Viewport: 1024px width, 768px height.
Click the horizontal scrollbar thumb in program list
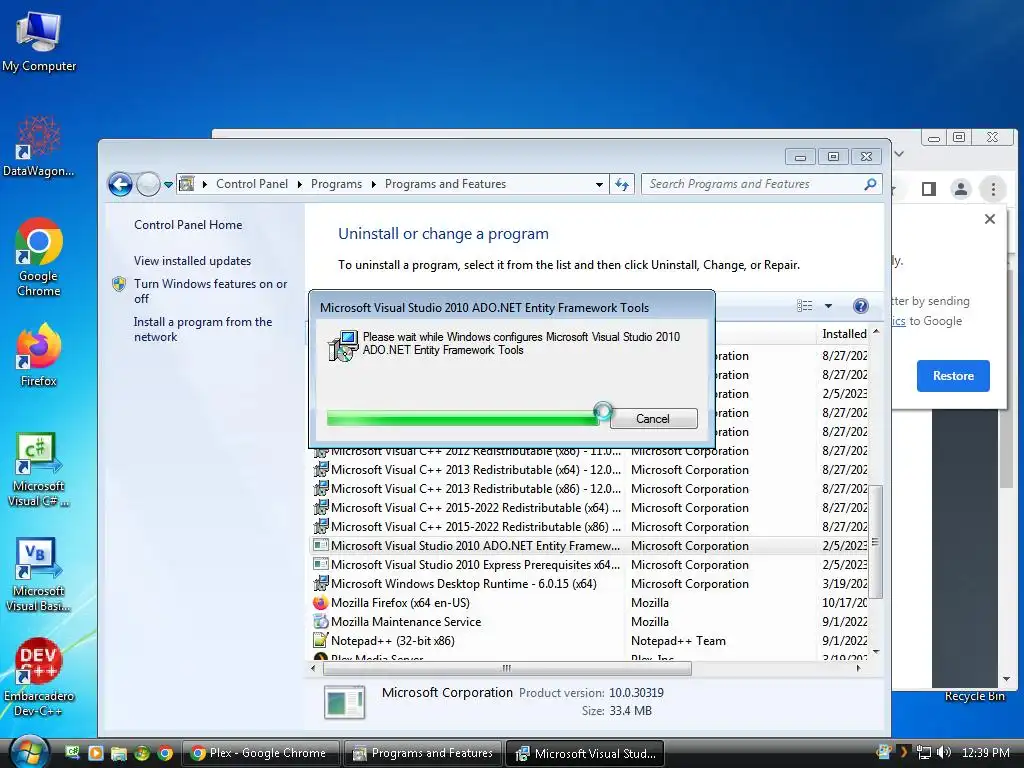point(507,668)
